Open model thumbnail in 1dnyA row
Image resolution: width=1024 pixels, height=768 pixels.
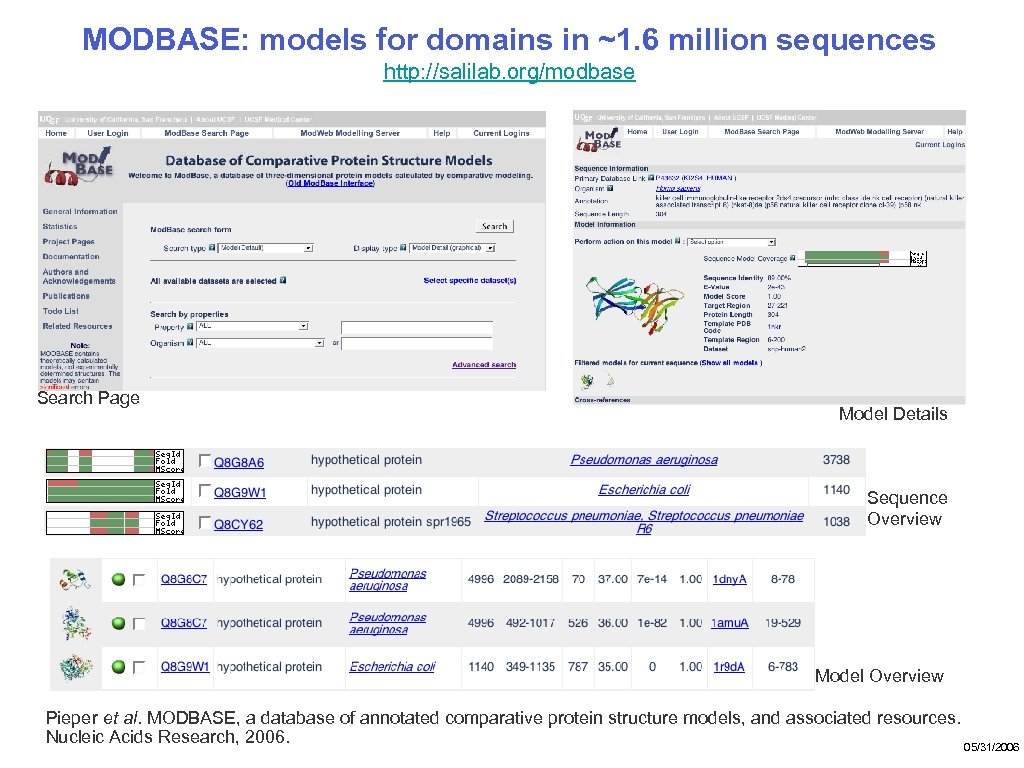point(75,579)
